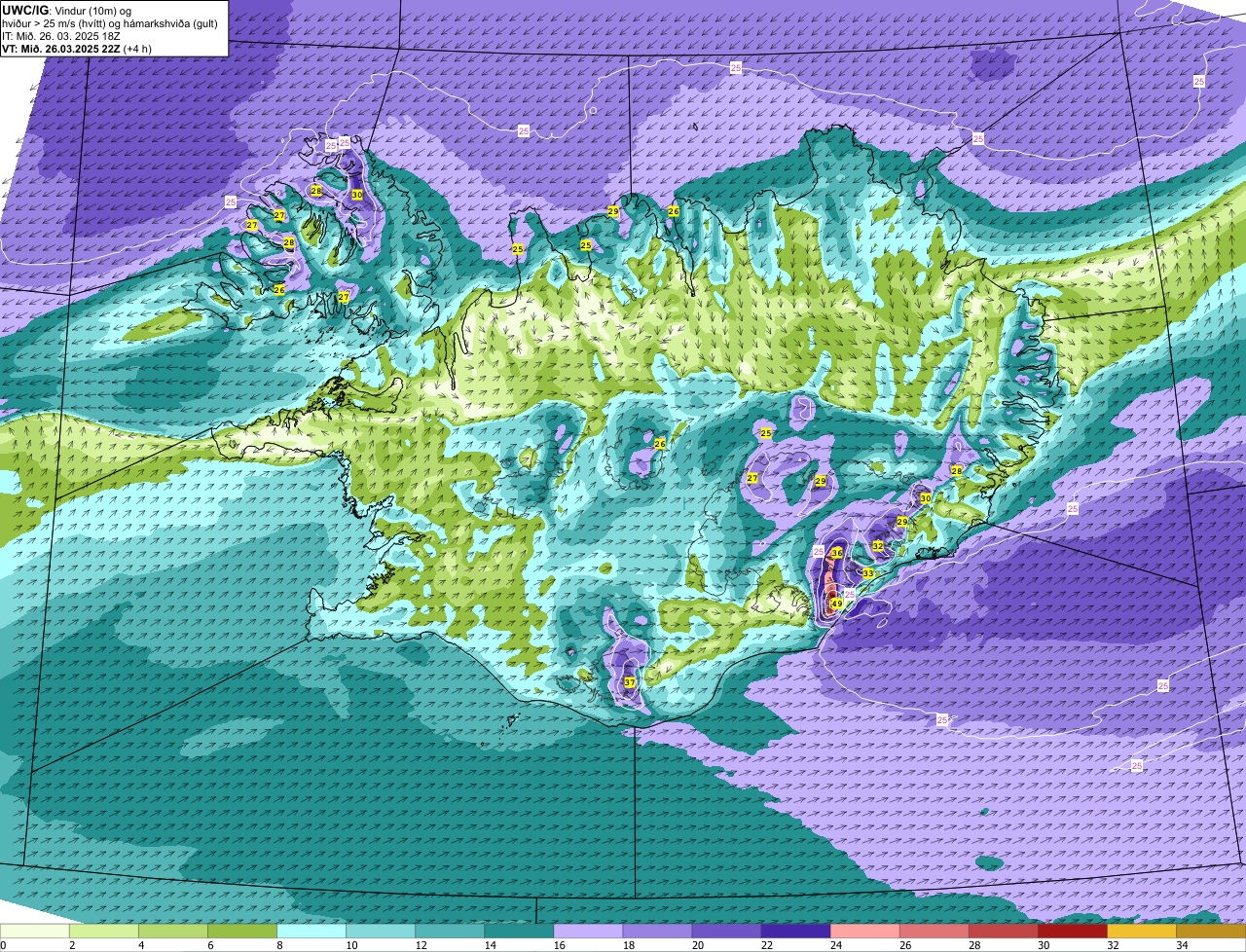Click the '8' tick label on color scale
The width and height of the screenshot is (1246, 952).
[279, 945]
